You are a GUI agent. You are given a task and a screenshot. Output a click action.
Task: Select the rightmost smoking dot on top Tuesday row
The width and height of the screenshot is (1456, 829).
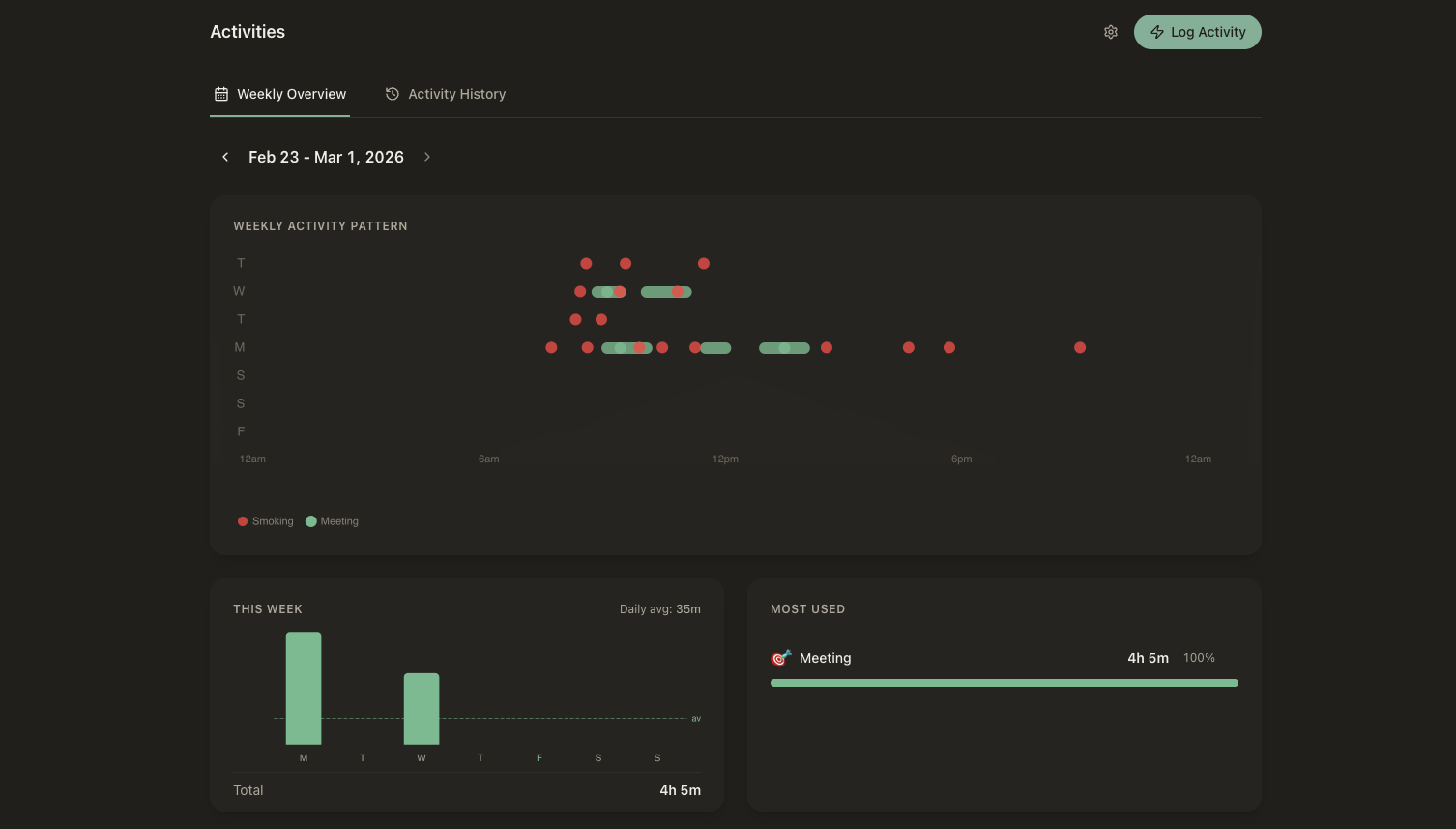pyautogui.click(x=704, y=263)
